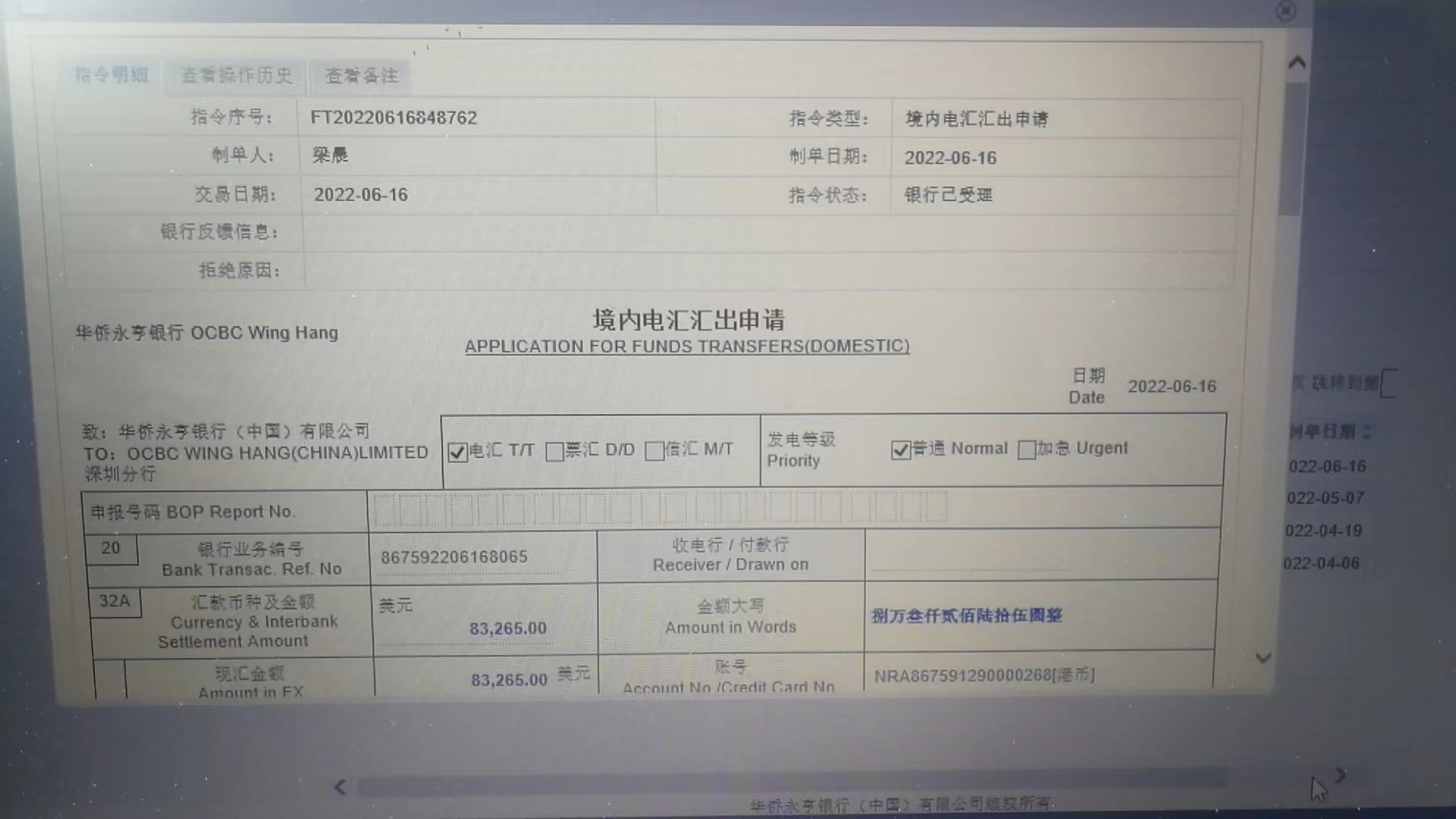Click the 银行反馈信息 empty value field
1456x819 pixels.
tap(769, 233)
